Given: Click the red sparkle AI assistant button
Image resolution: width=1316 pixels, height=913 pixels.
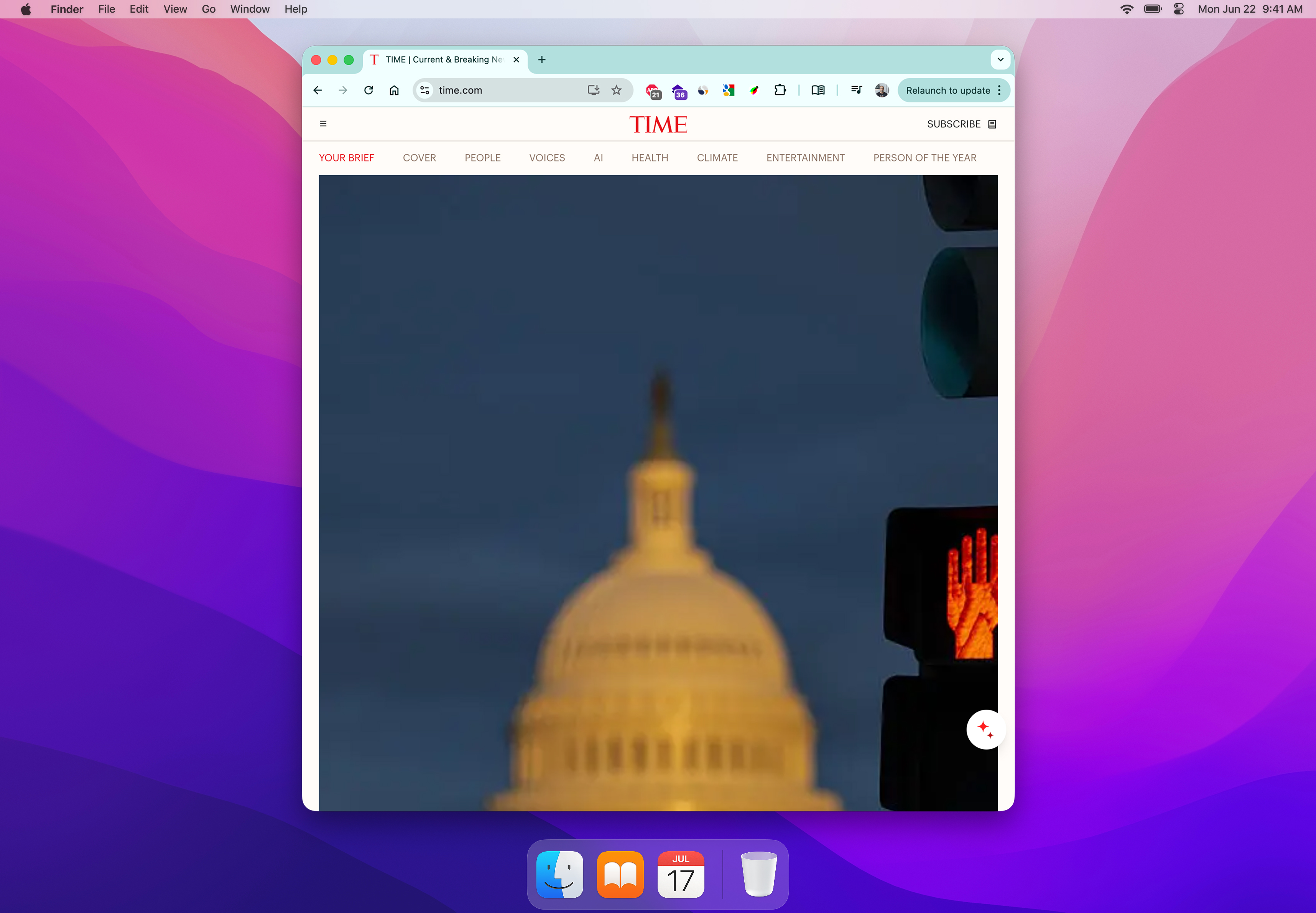Looking at the screenshot, I should tap(985, 729).
